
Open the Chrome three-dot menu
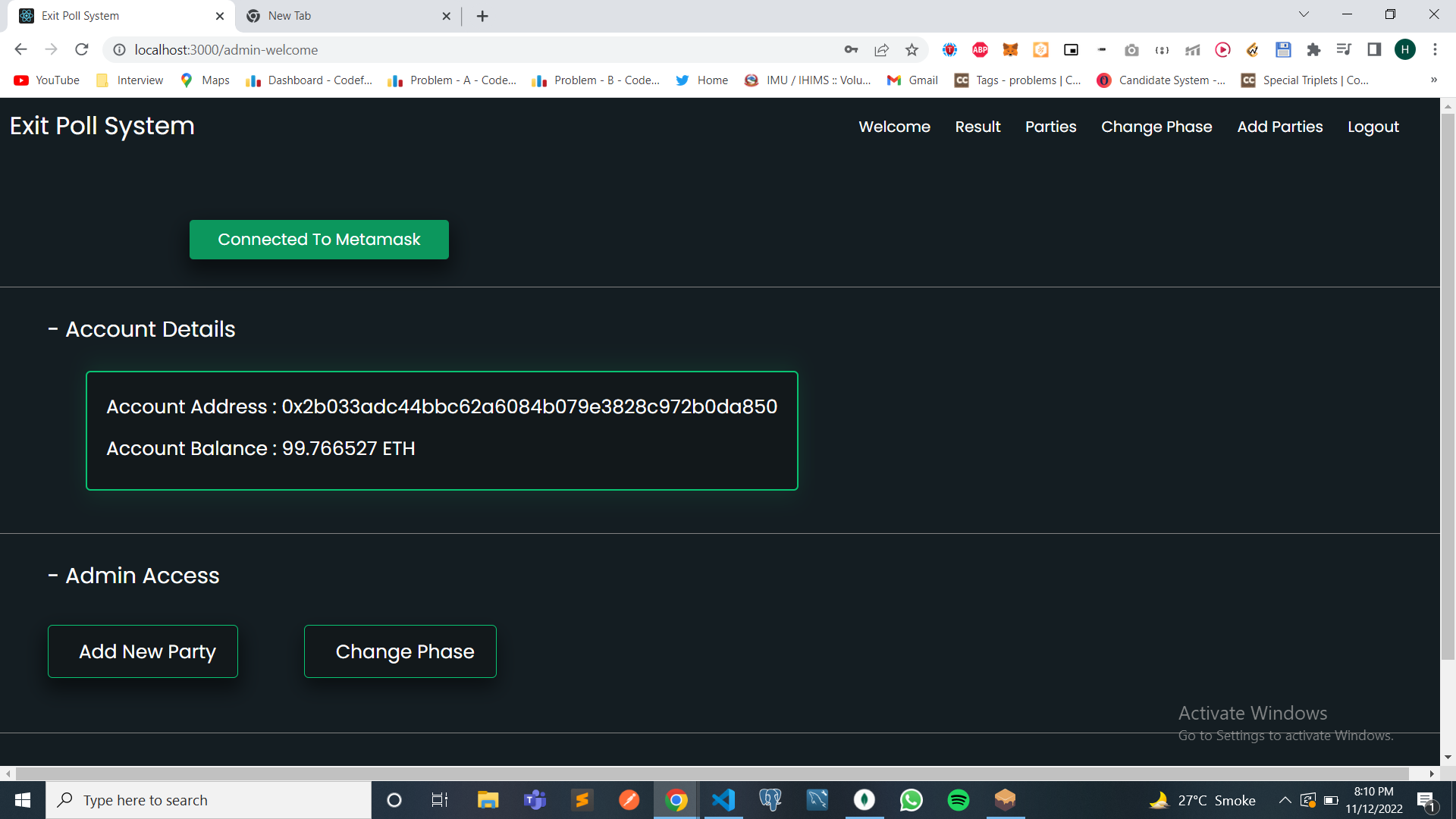click(x=1435, y=50)
